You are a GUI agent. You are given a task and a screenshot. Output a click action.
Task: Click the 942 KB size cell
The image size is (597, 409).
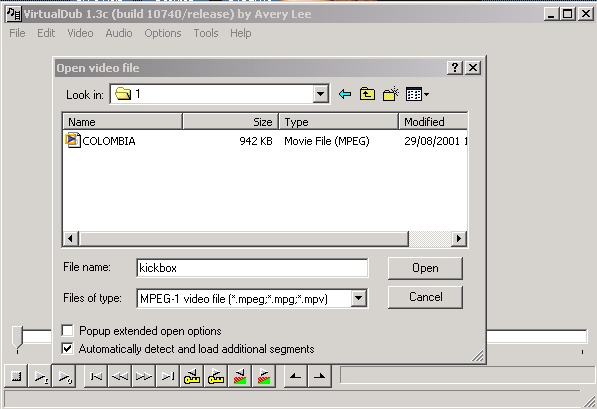coord(255,141)
